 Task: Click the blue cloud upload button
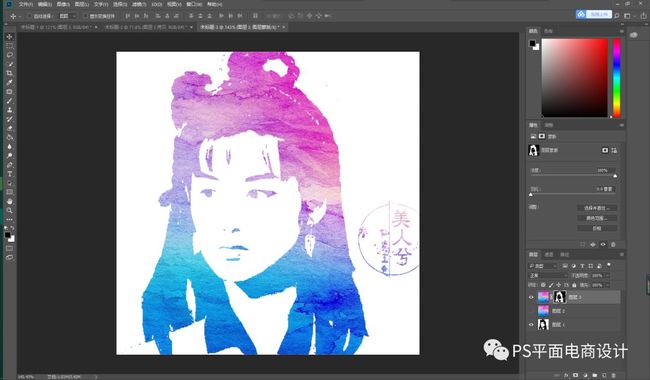[594, 15]
